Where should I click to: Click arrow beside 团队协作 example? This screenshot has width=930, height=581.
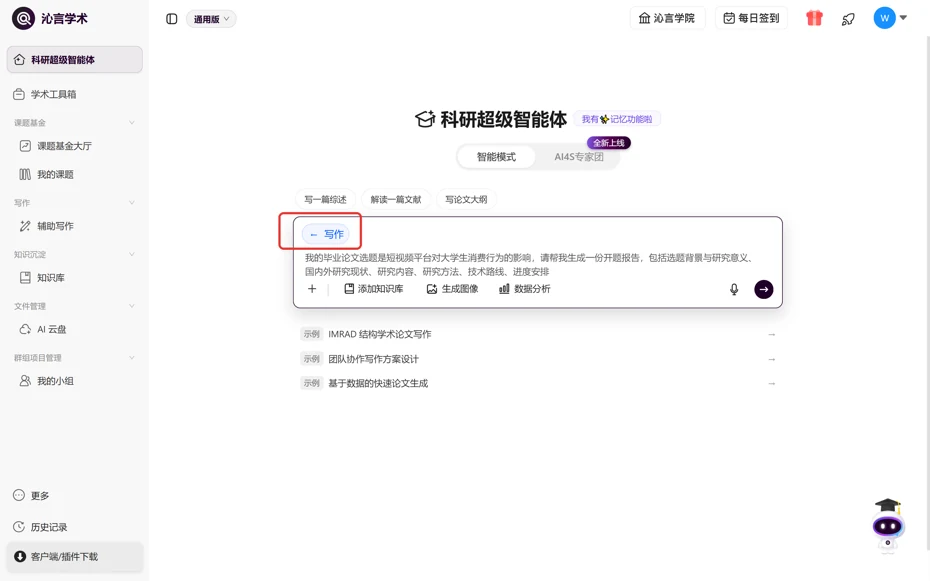(x=772, y=359)
